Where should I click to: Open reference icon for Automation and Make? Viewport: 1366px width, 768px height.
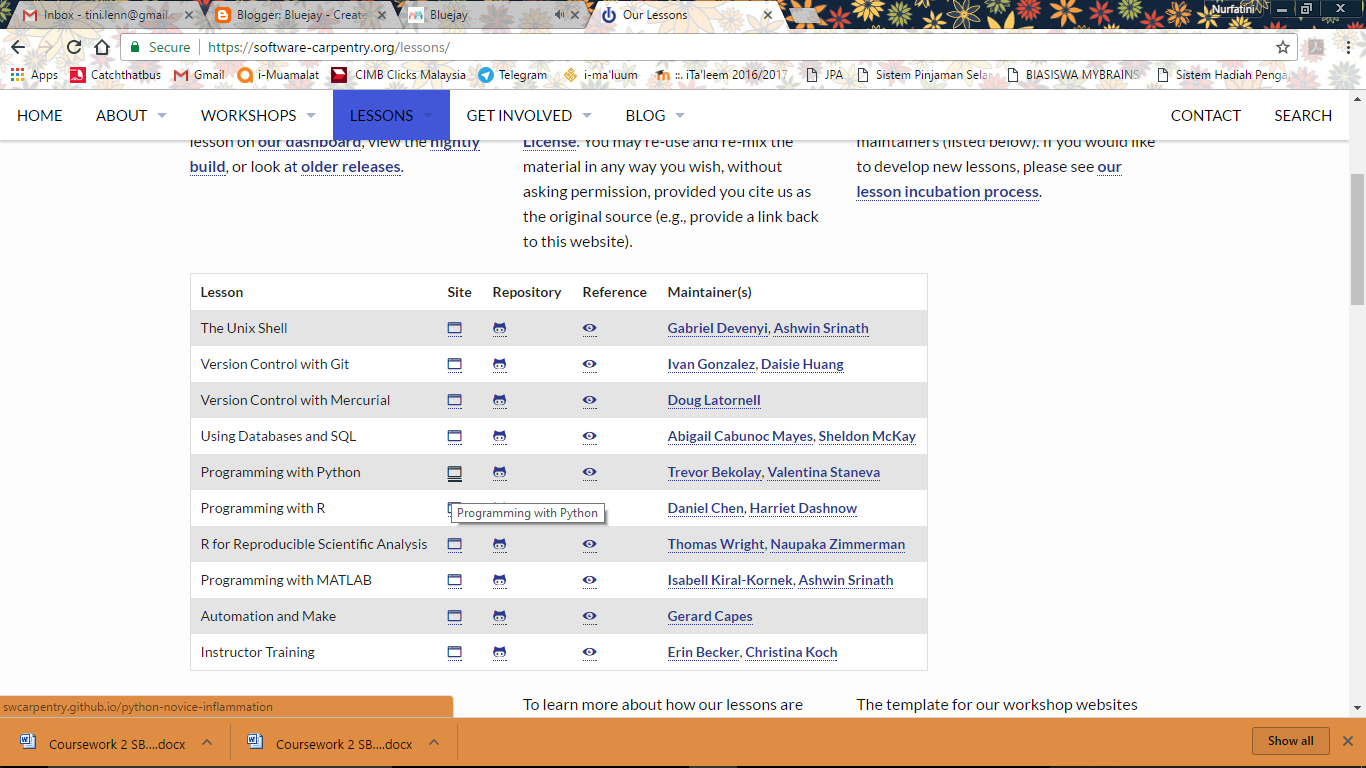[589, 616]
